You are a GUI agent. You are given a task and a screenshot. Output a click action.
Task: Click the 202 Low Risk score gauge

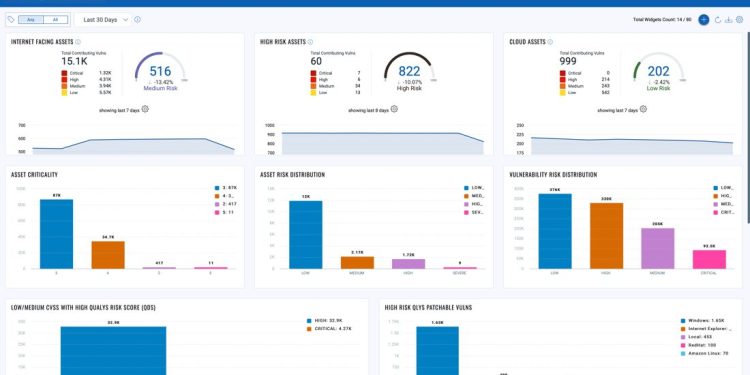coord(659,72)
